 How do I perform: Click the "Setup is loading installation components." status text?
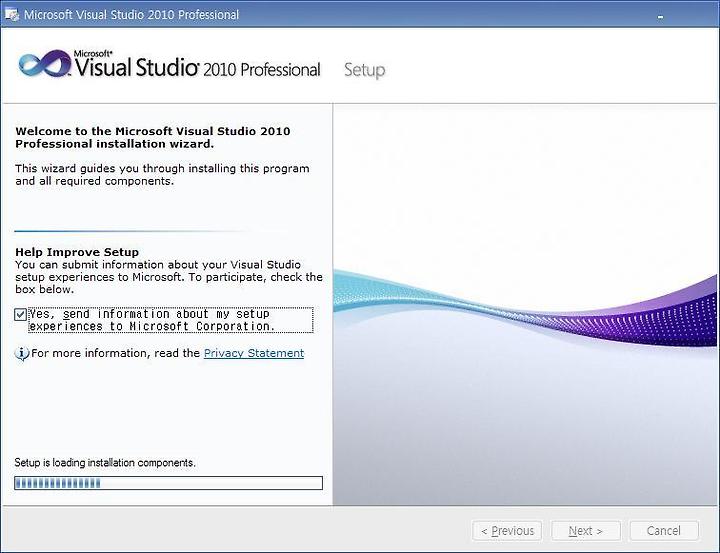click(105, 463)
